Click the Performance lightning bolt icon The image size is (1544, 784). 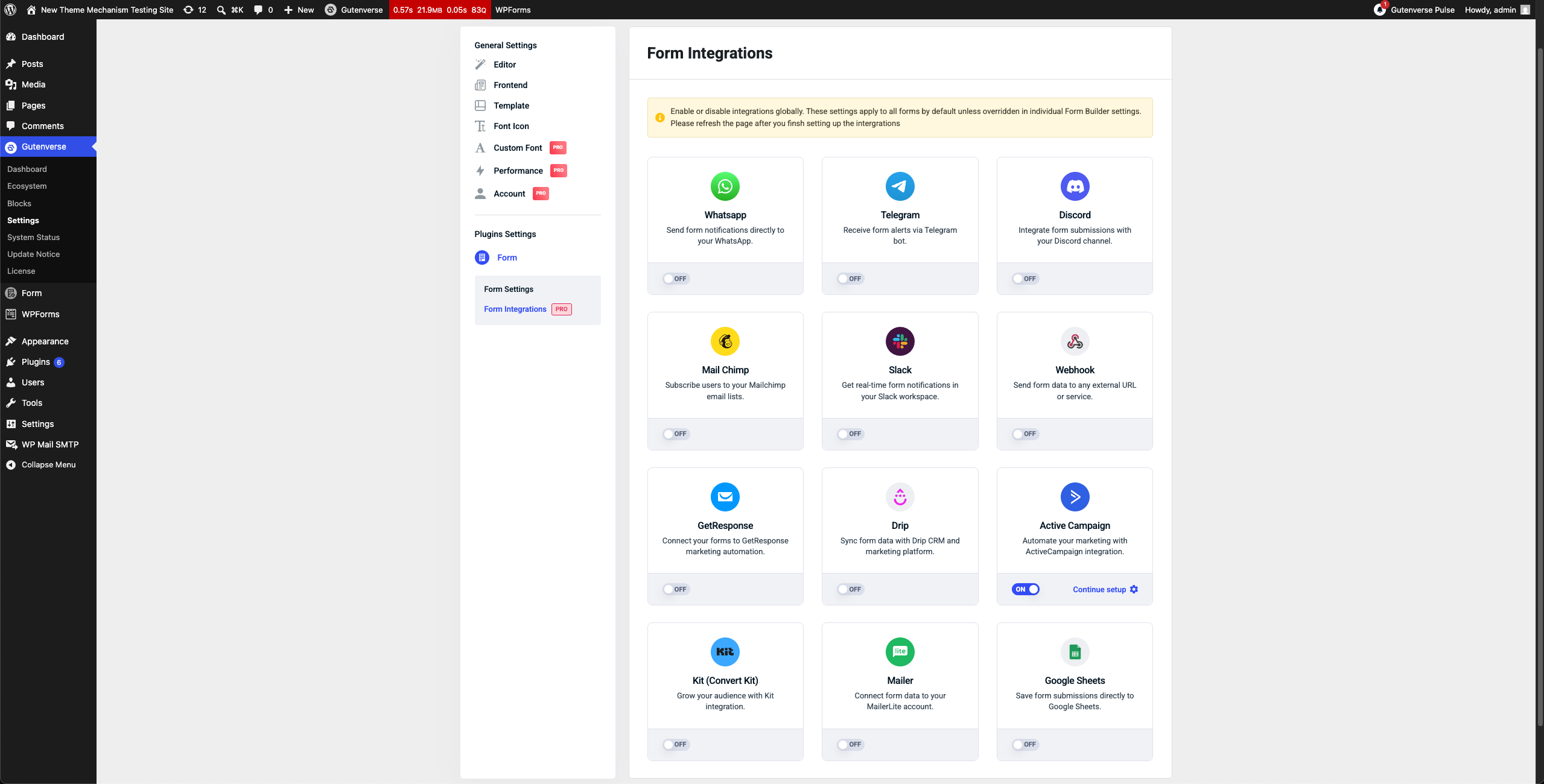click(480, 171)
